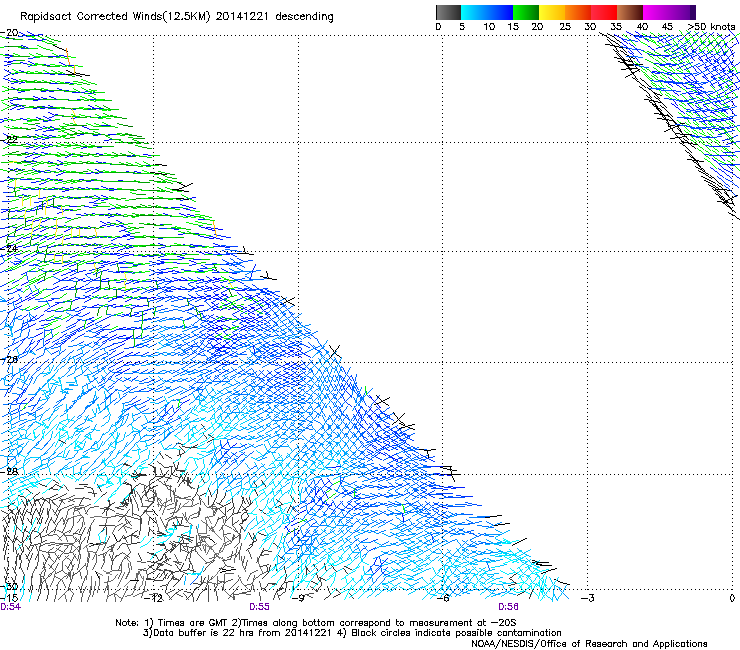
Task: Click the -20 latitude axis label
Action: pyautogui.click(x=9, y=33)
